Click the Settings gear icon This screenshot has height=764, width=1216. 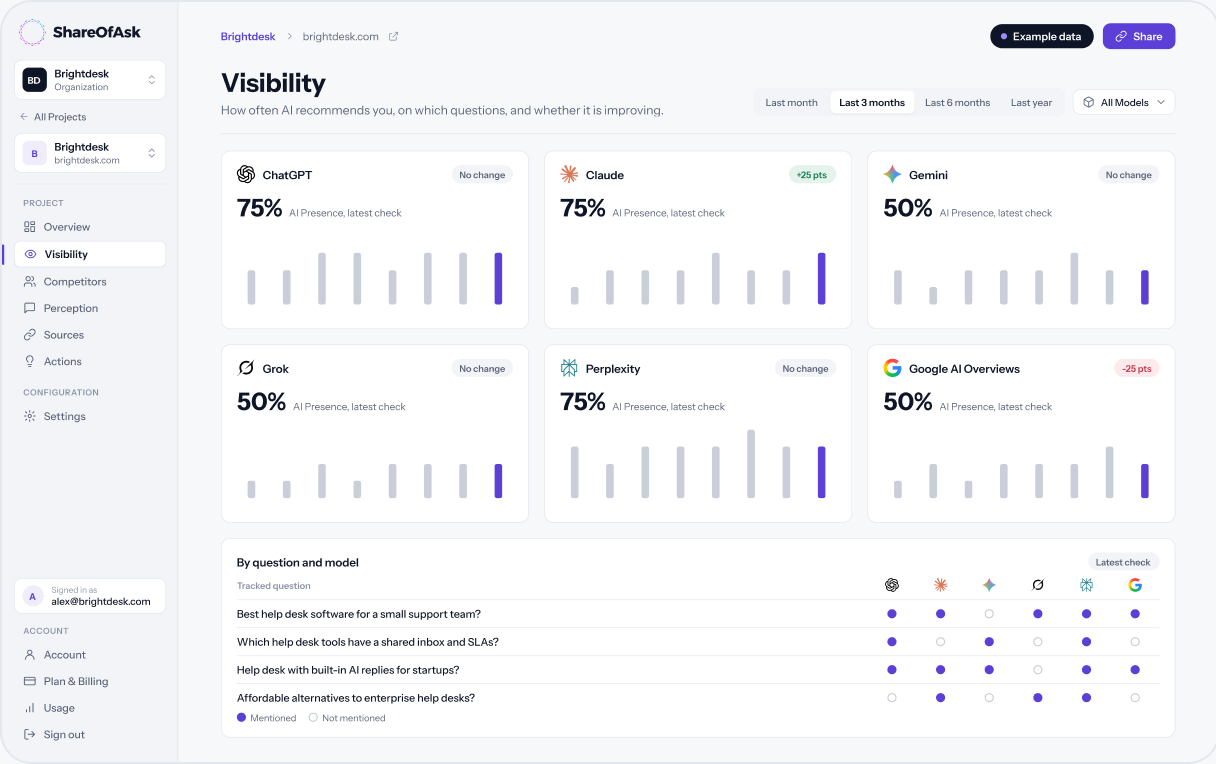pos(30,416)
